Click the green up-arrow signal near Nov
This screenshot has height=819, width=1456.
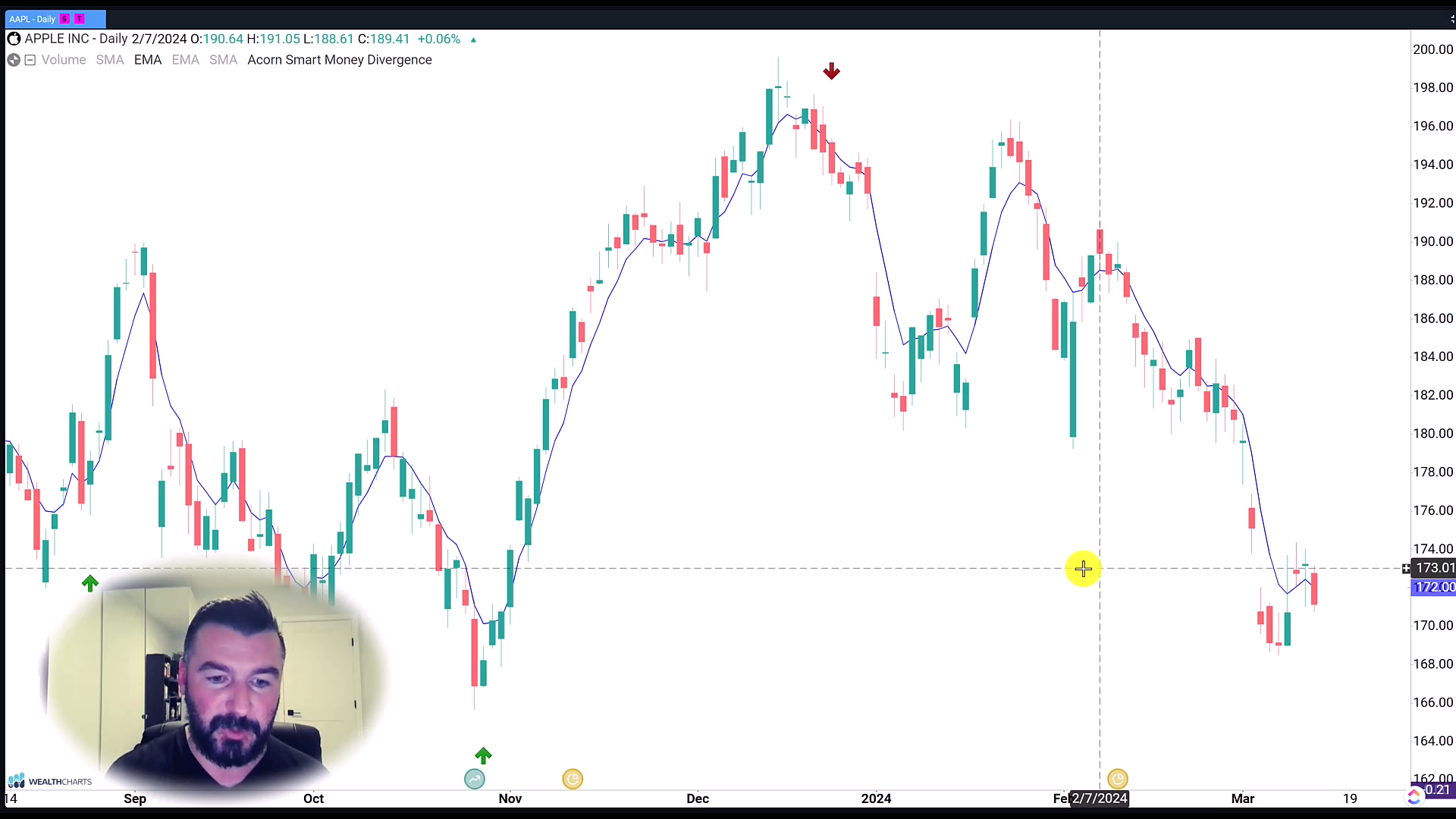(483, 755)
